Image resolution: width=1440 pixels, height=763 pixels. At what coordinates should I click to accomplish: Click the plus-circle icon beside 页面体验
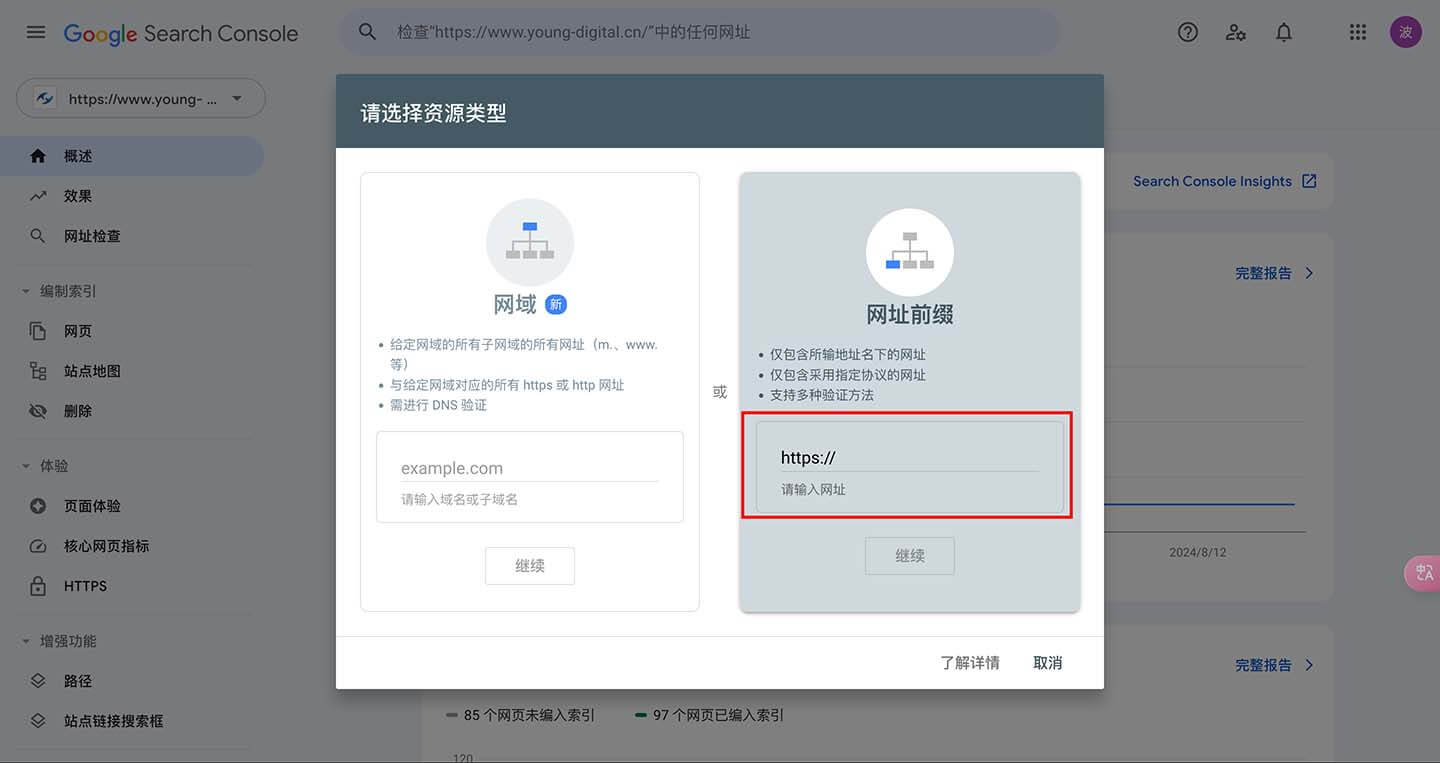coord(38,506)
